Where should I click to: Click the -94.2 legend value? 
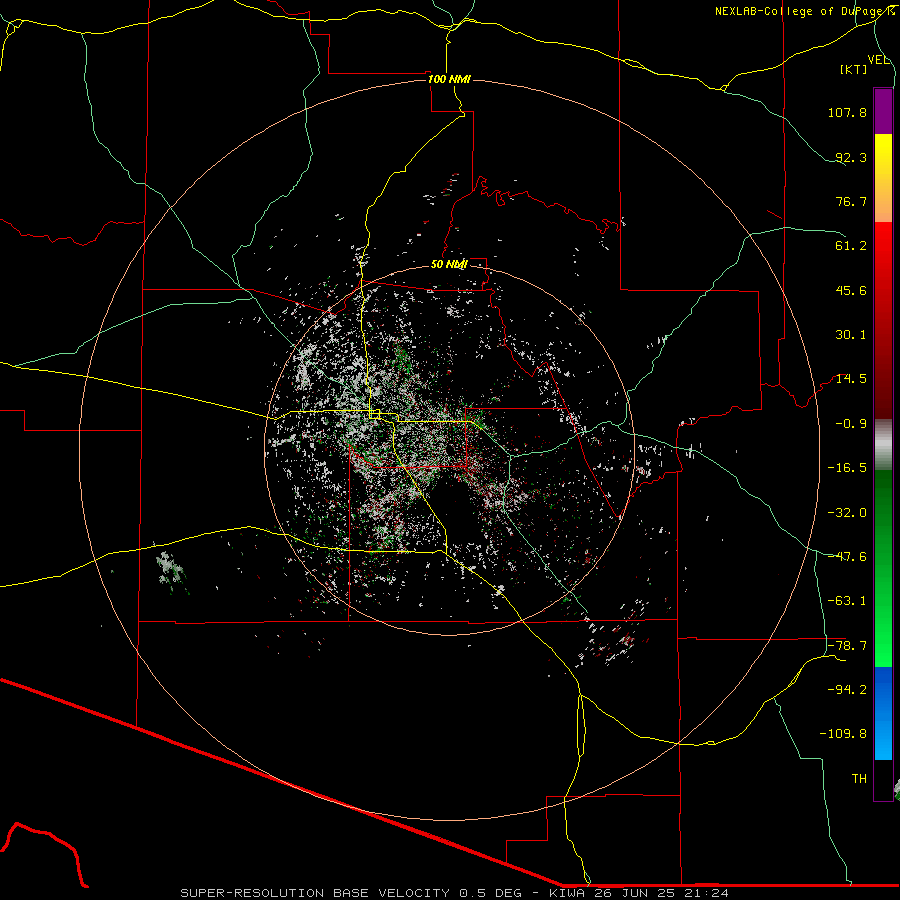pos(847,690)
